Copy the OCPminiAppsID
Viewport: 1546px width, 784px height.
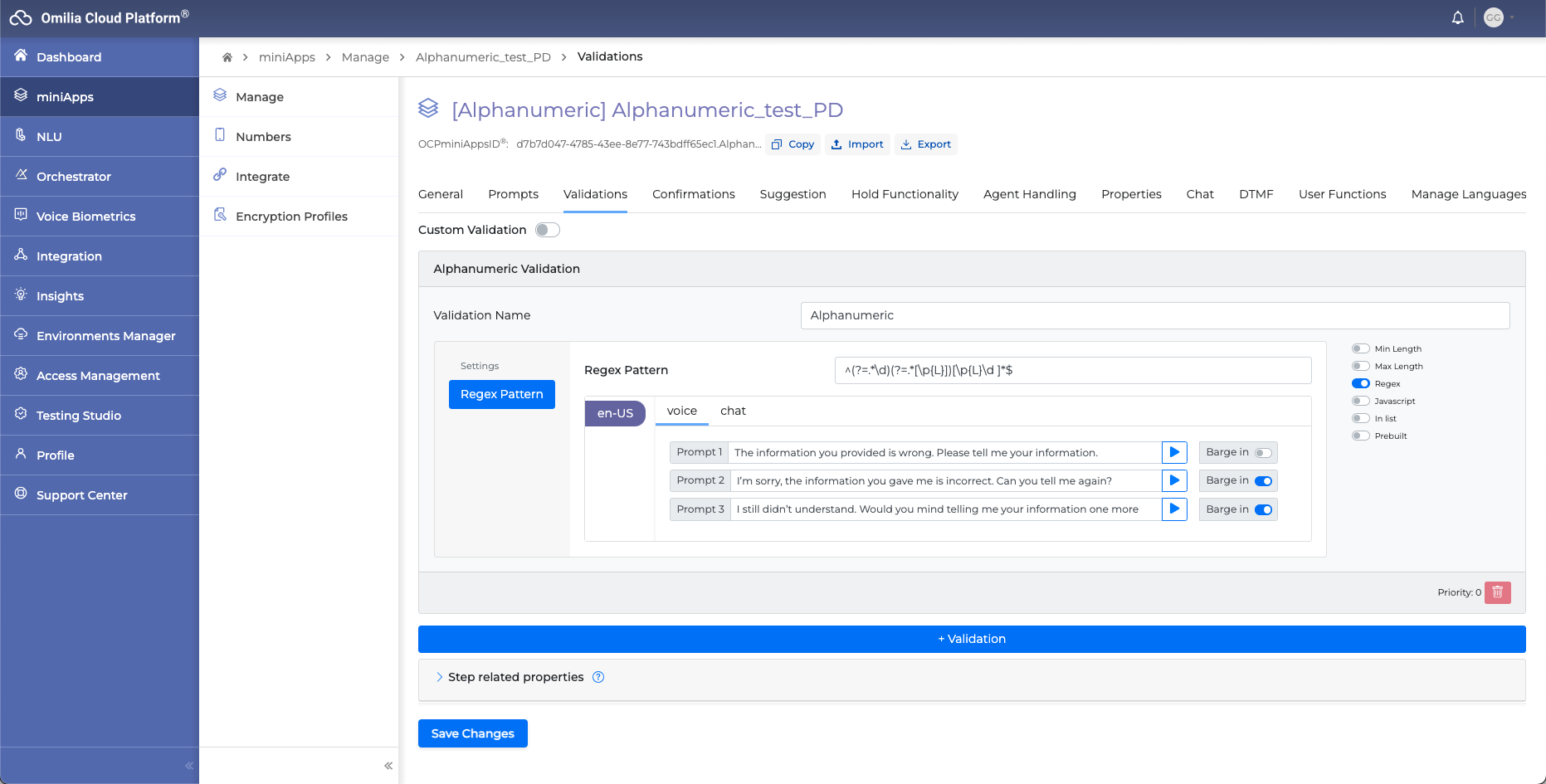coord(793,144)
